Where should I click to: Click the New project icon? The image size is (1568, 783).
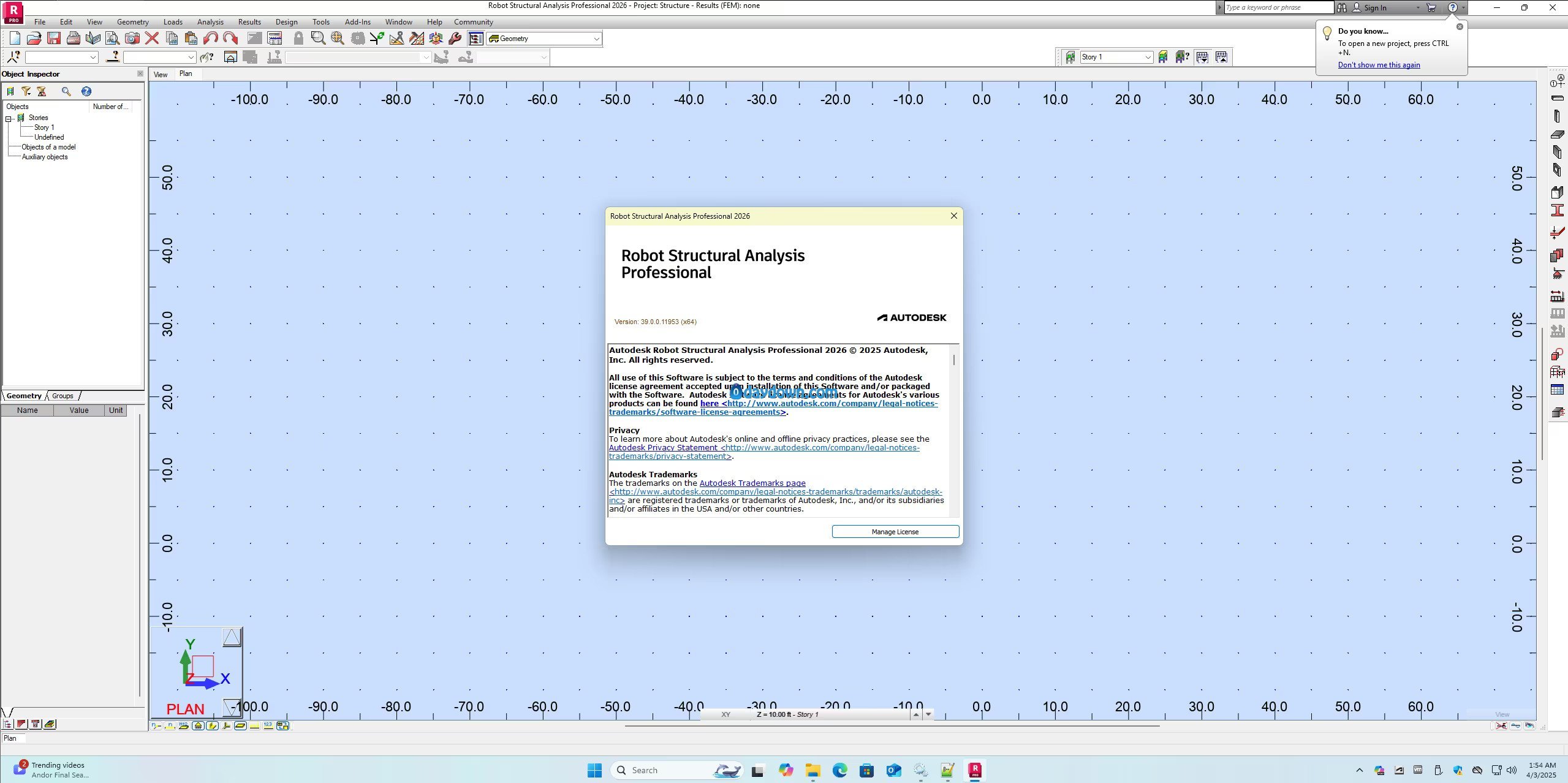[15, 39]
